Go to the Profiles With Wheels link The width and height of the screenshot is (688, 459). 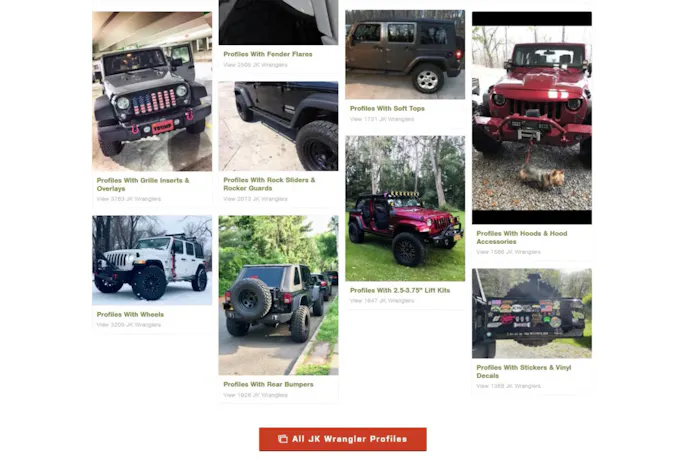coord(130,314)
